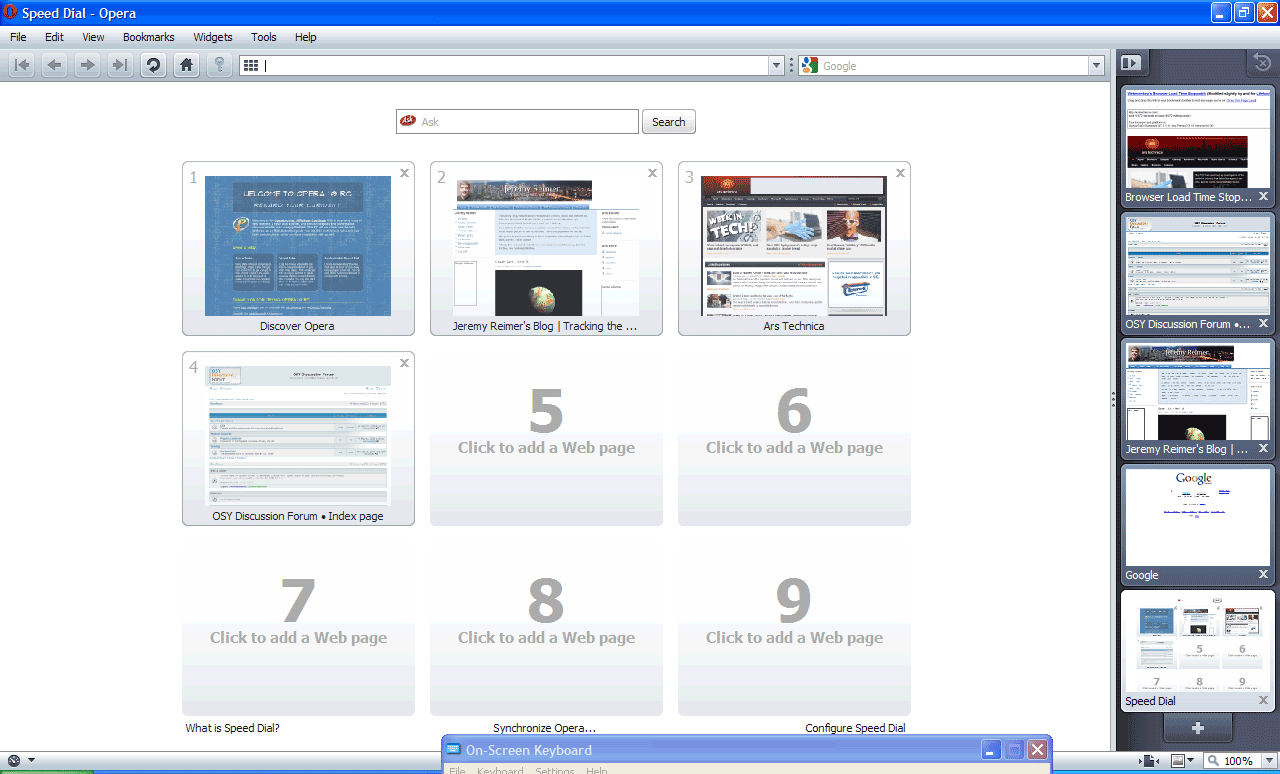Remove Discover Opera speed dial entry
Image resolution: width=1280 pixels, height=774 pixels.
[x=404, y=173]
